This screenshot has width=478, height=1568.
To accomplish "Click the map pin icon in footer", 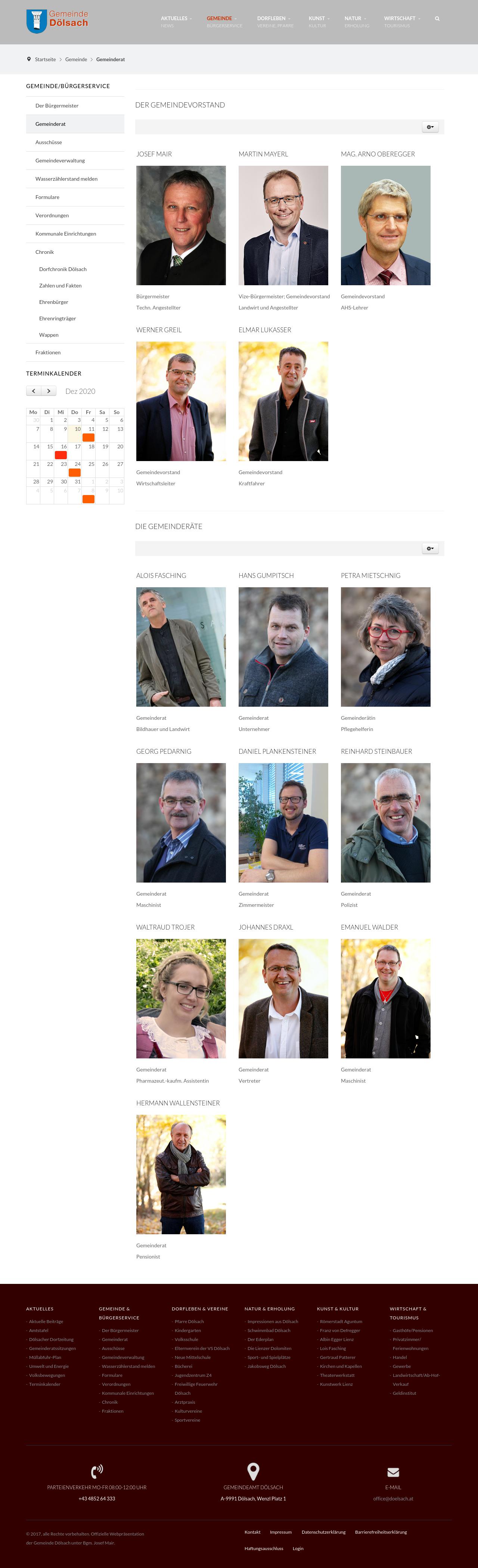I will pyautogui.click(x=253, y=1471).
